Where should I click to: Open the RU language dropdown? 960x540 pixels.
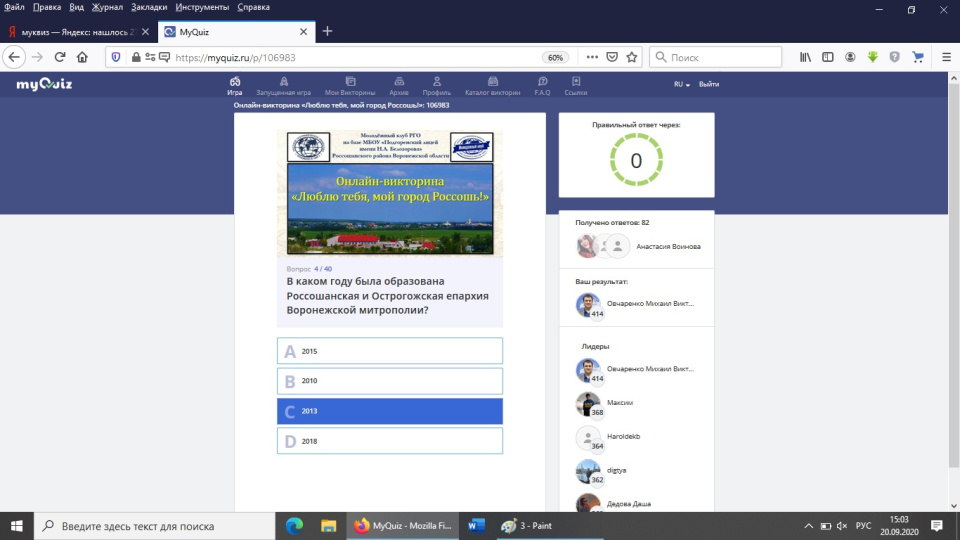pyautogui.click(x=681, y=84)
